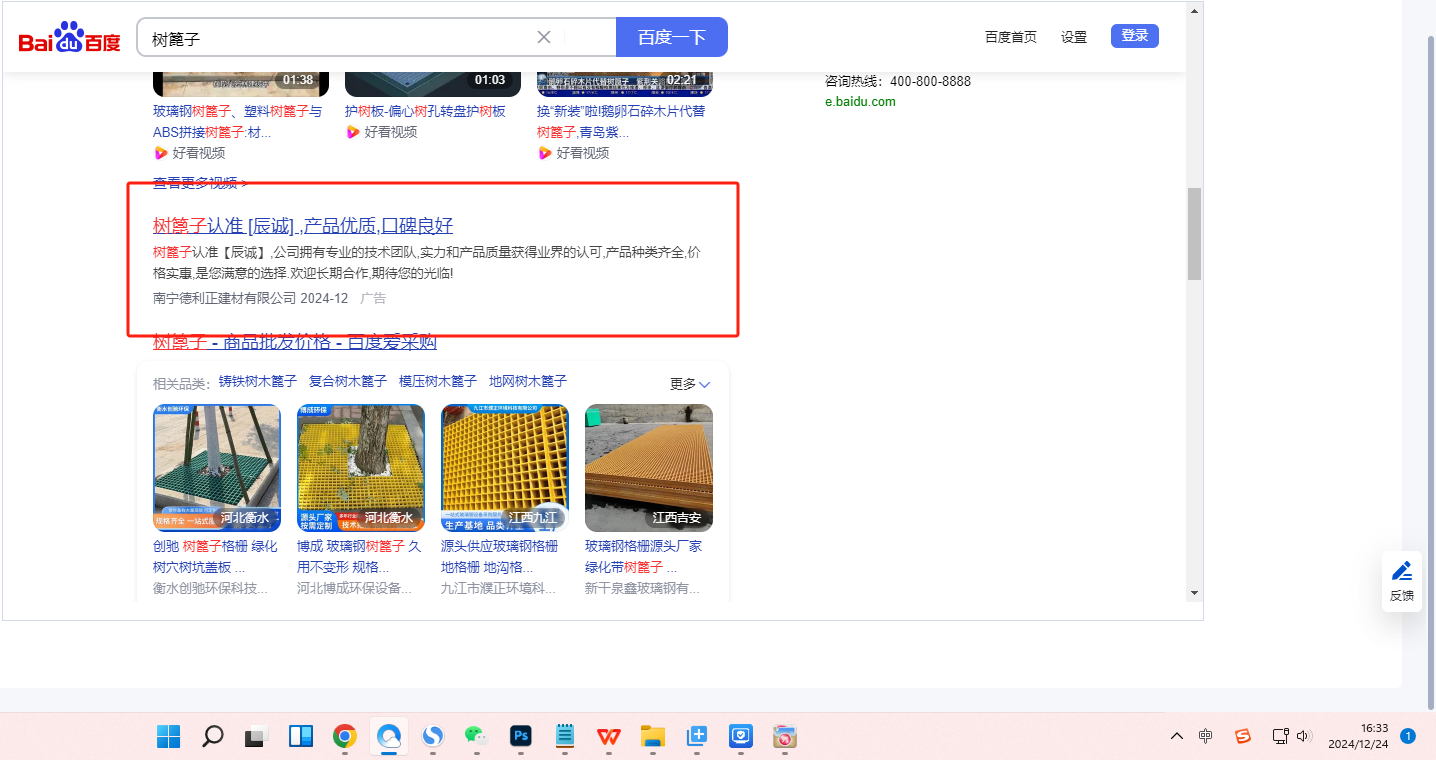Open video link 玻璃钢树篦子、塑料树篦子与ABS拼接
This screenshot has height=760, width=1436.
tap(237, 121)
